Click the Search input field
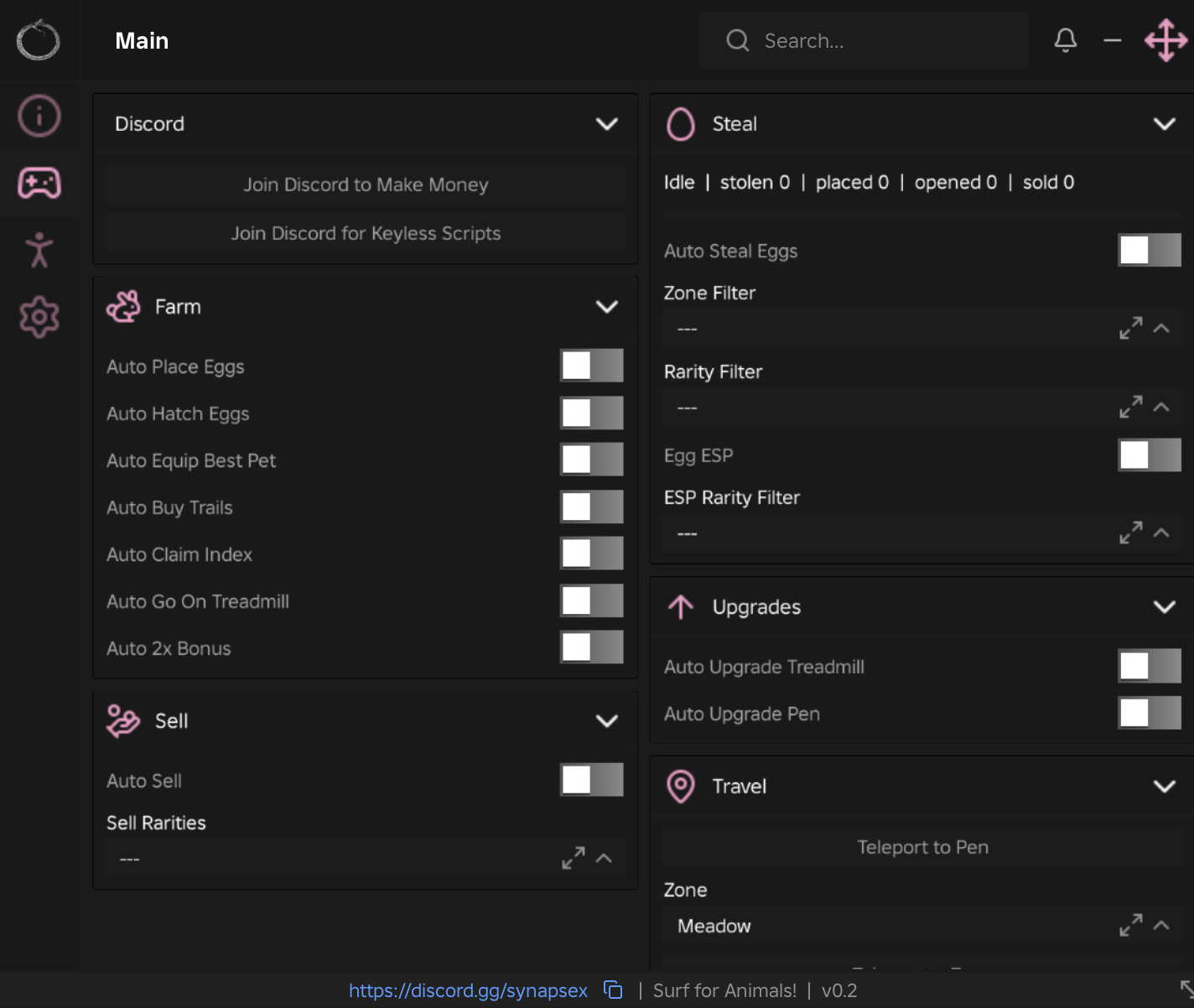Screen dimensions: 1194x1008 [x=864, y=40]
